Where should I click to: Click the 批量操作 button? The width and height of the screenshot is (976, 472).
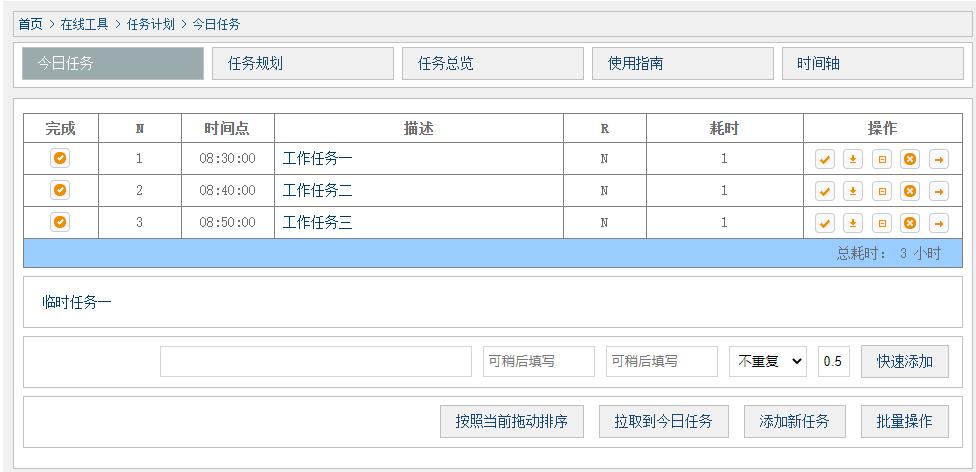point(905,422)
